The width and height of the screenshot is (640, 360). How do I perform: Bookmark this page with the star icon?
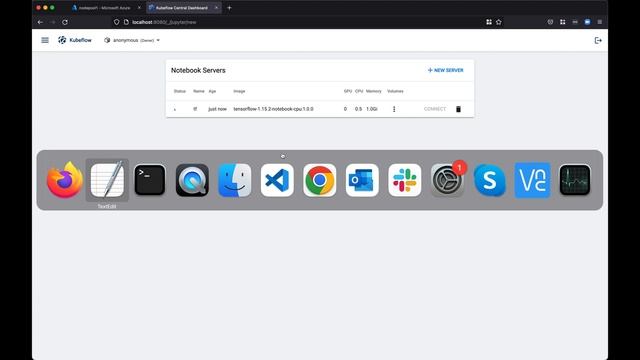click(x=499, y=22)
